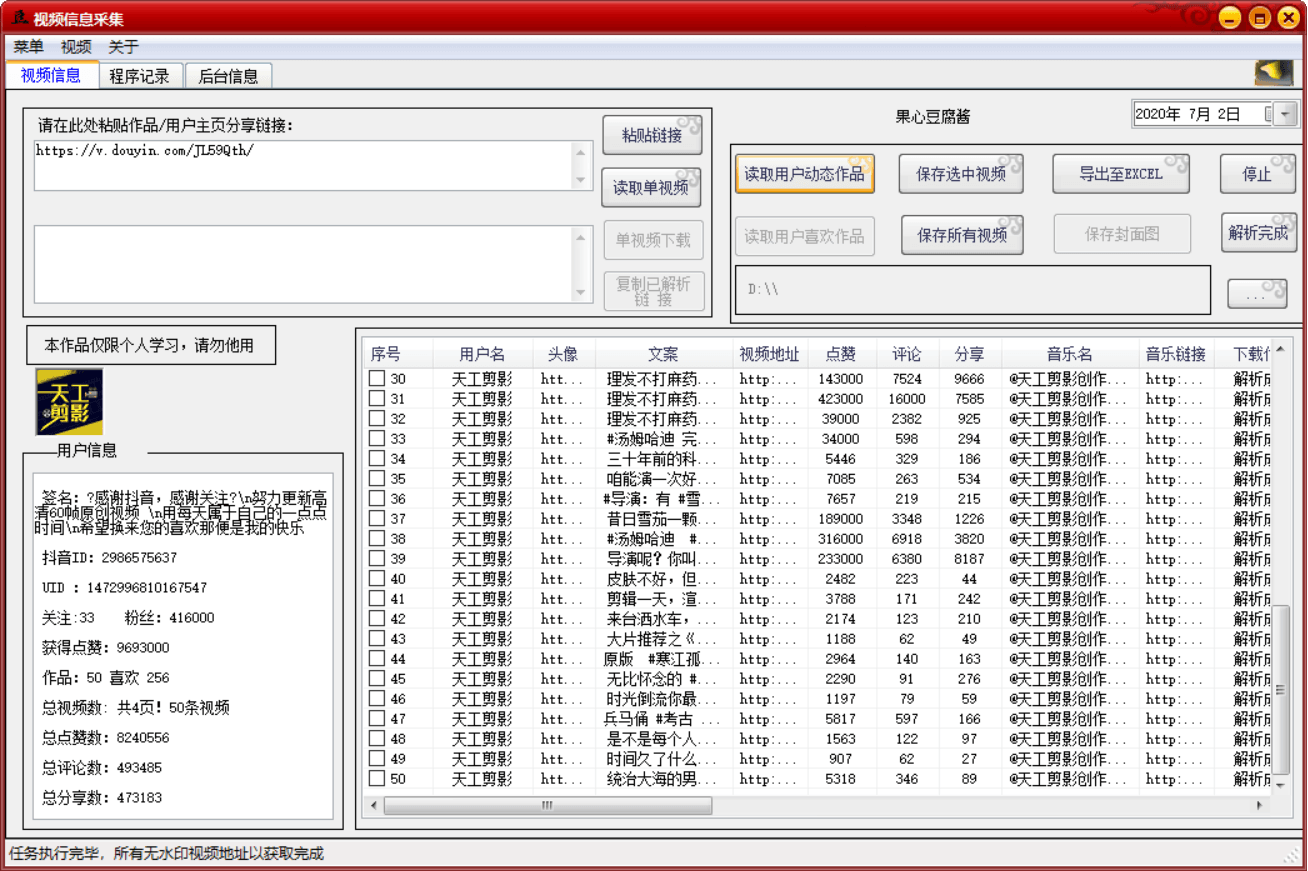Click the 粘贴链接 paste link button
1308x871 pixels.
tap(651, 135)
